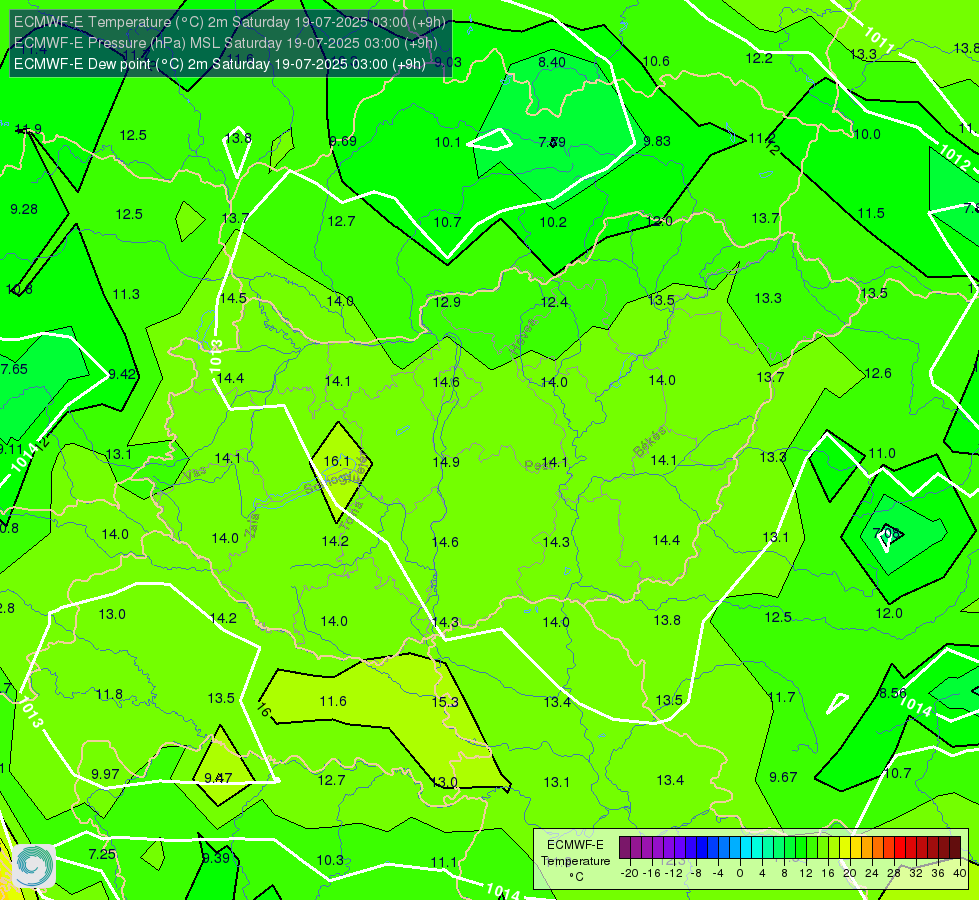Image resolution: width=979 pixels, height=900 pixels.
Task: Click the Békés county label
Action: pos(650,442)
